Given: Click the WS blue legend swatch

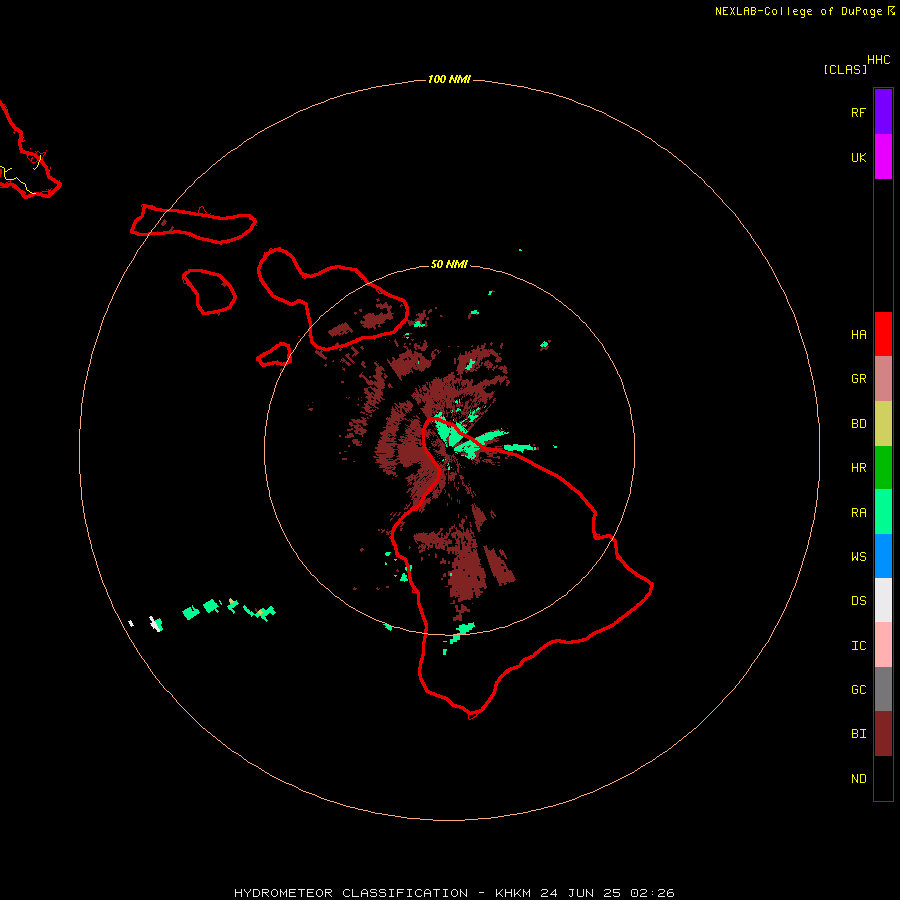Looking at the screenshot, I should [883, 556].
